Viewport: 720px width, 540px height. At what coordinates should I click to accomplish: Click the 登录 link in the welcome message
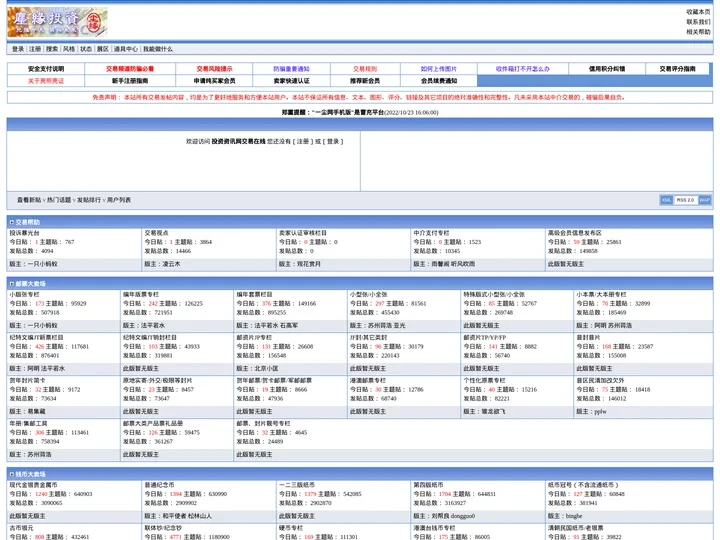click(333, 141)
